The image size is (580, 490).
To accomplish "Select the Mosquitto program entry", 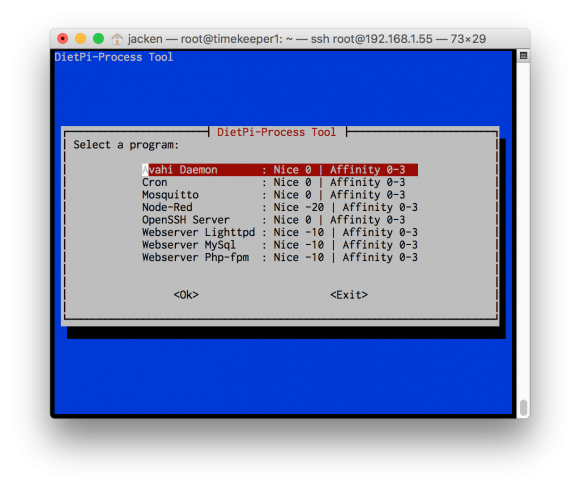I will click(274, 195).
